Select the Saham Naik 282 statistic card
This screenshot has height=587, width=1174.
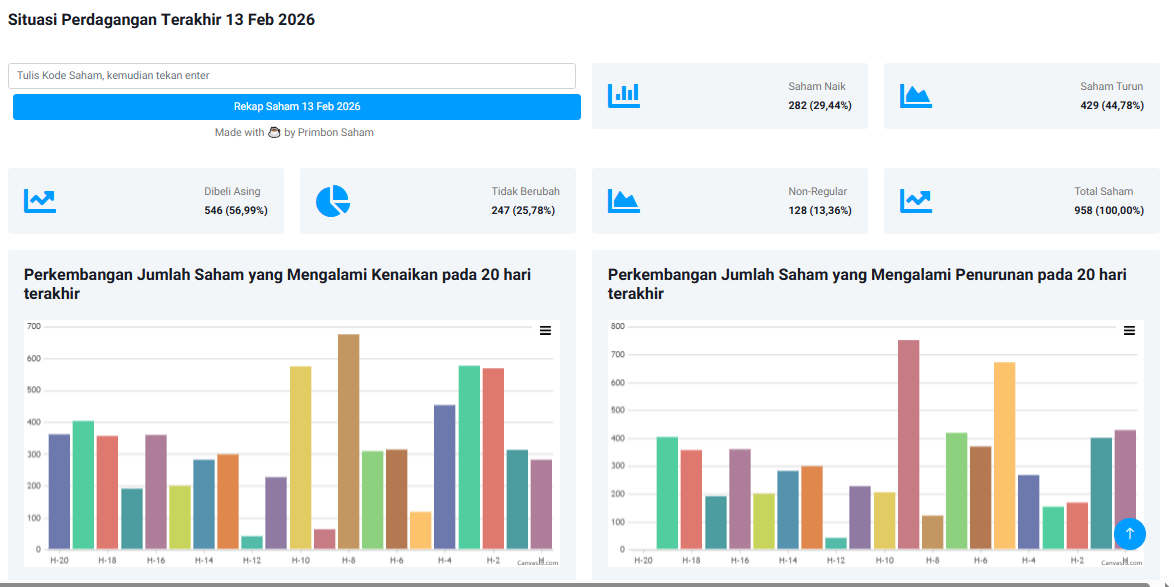727,96
